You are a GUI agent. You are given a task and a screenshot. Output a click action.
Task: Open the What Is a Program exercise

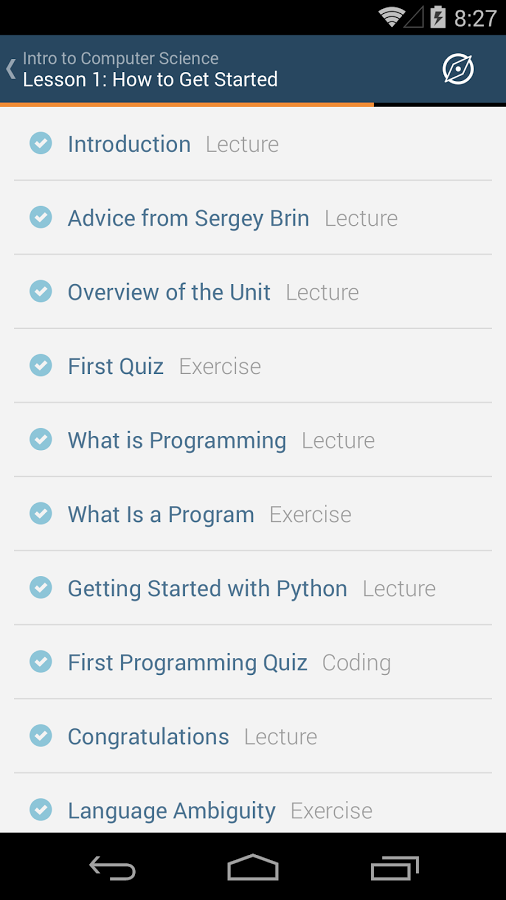click(x=253, y=514)
